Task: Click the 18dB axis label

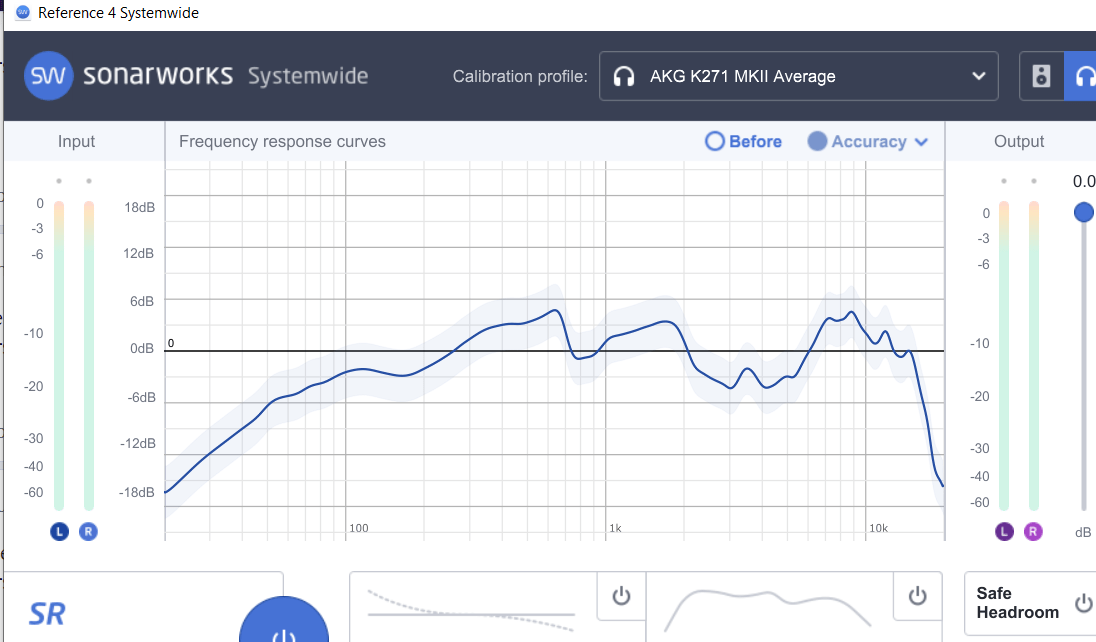Action: coord(140,207)
